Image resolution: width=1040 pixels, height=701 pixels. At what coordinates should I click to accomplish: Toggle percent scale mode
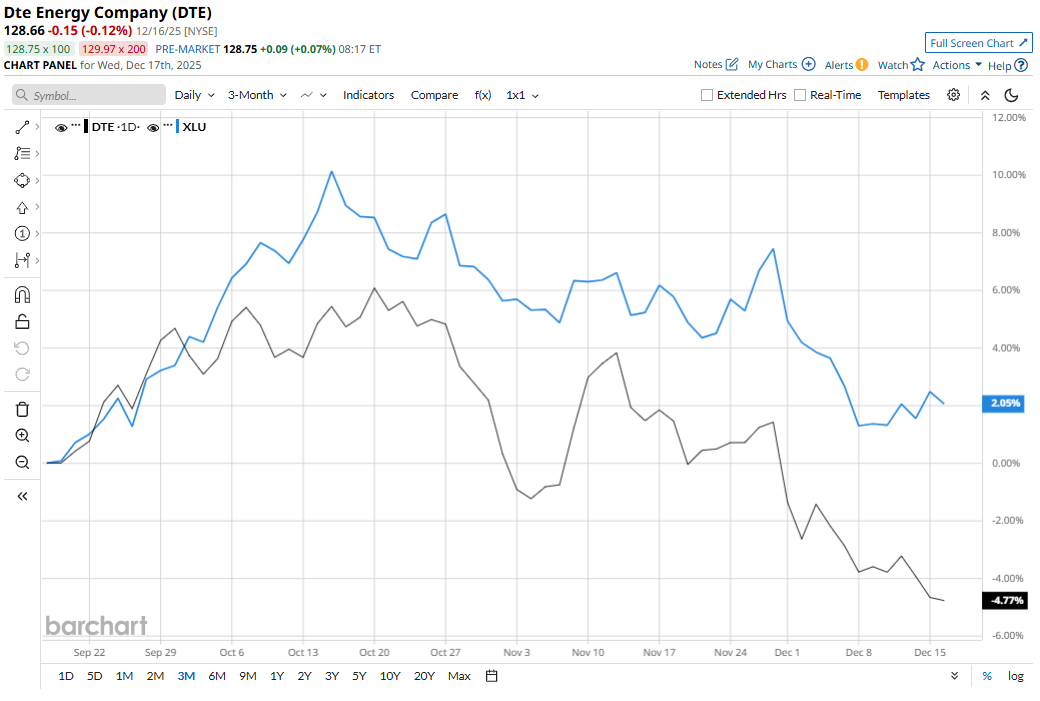click(x=987, y=676)
